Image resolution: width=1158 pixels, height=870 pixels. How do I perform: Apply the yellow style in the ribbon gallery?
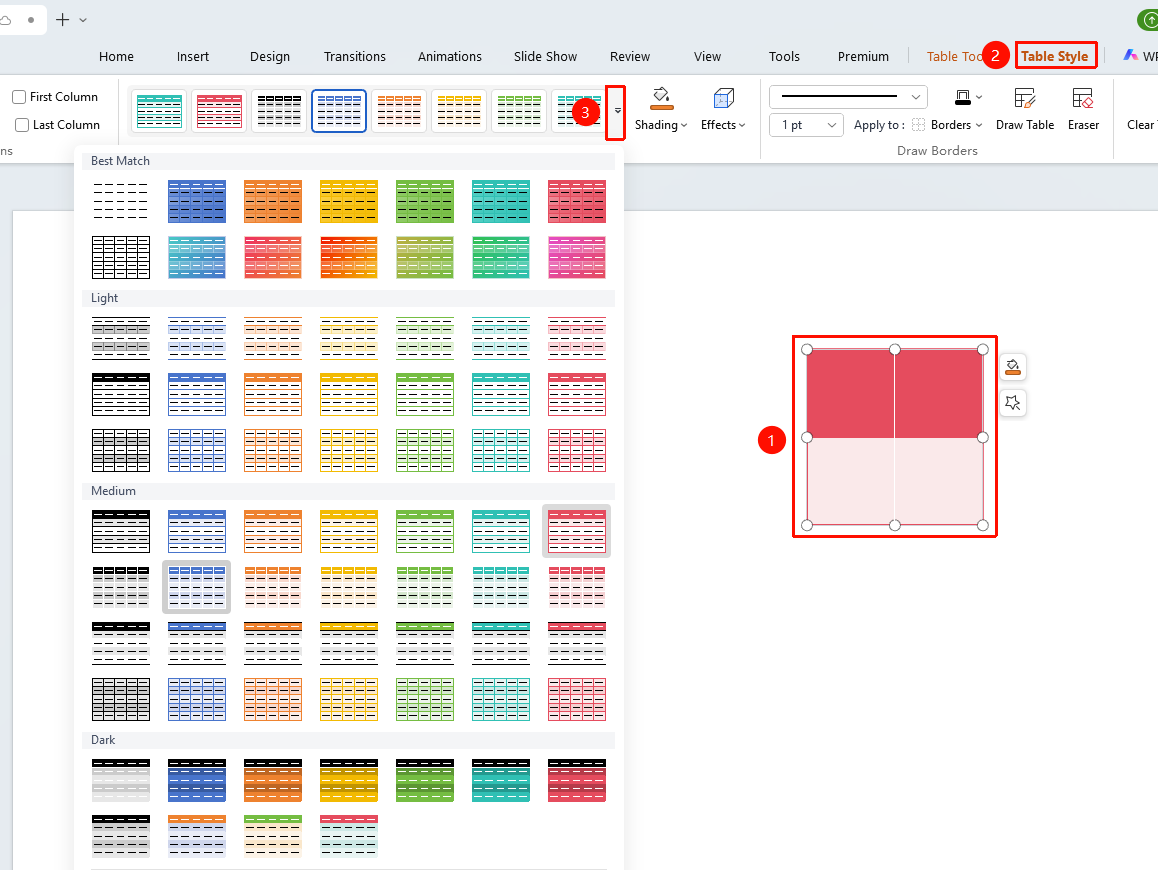click(x=459, y=111)
